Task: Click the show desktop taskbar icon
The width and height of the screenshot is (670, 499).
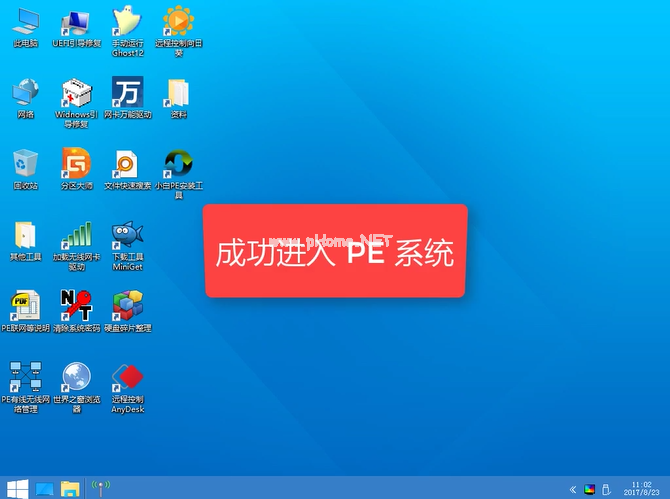Action: pos(44,489)
